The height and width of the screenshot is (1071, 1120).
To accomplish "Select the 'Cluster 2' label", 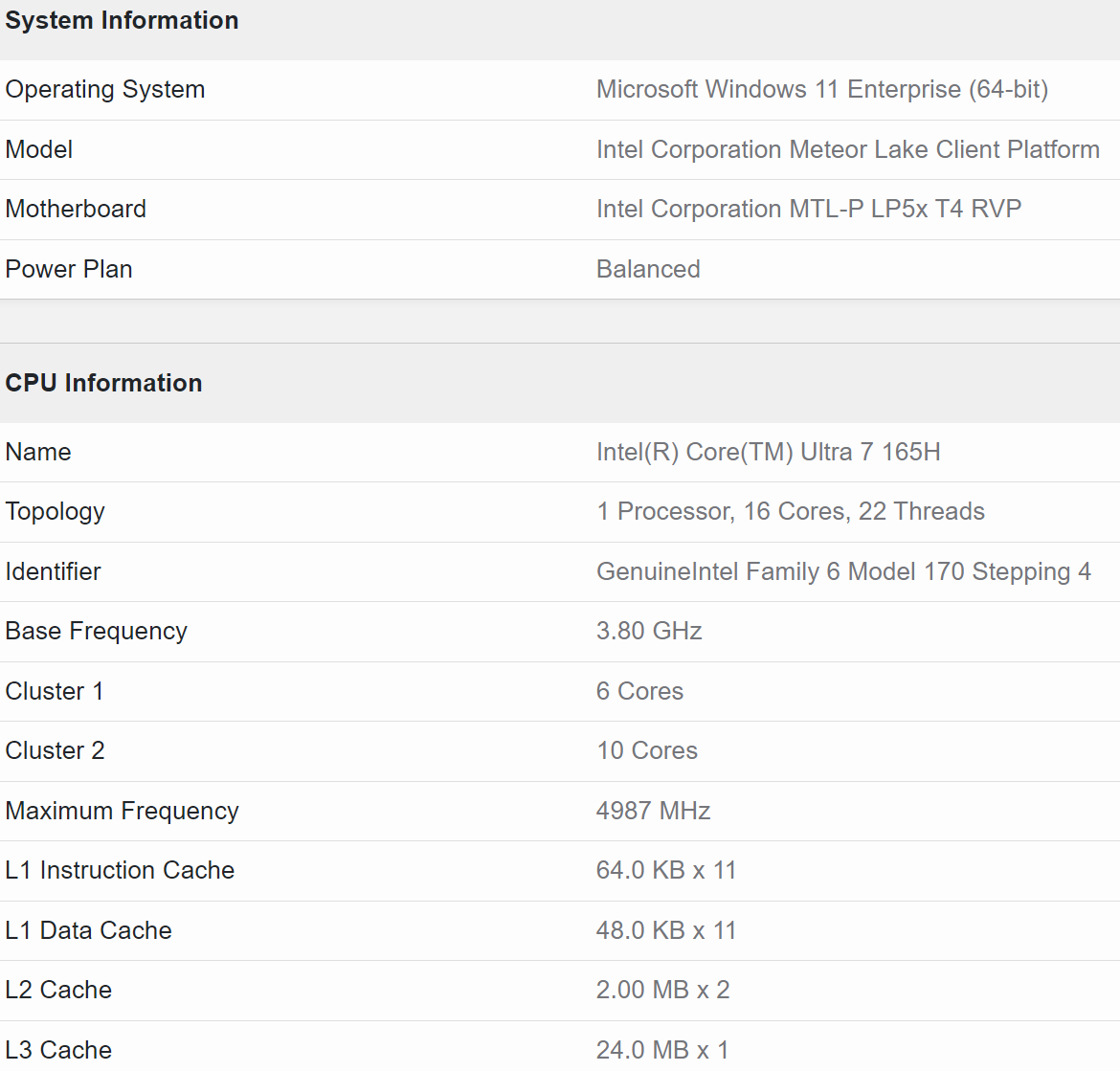I will point(55,750).
